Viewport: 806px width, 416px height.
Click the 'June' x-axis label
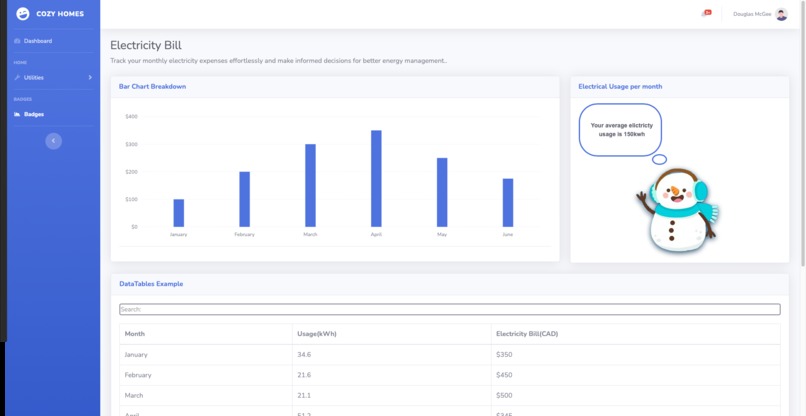[508, 234]
